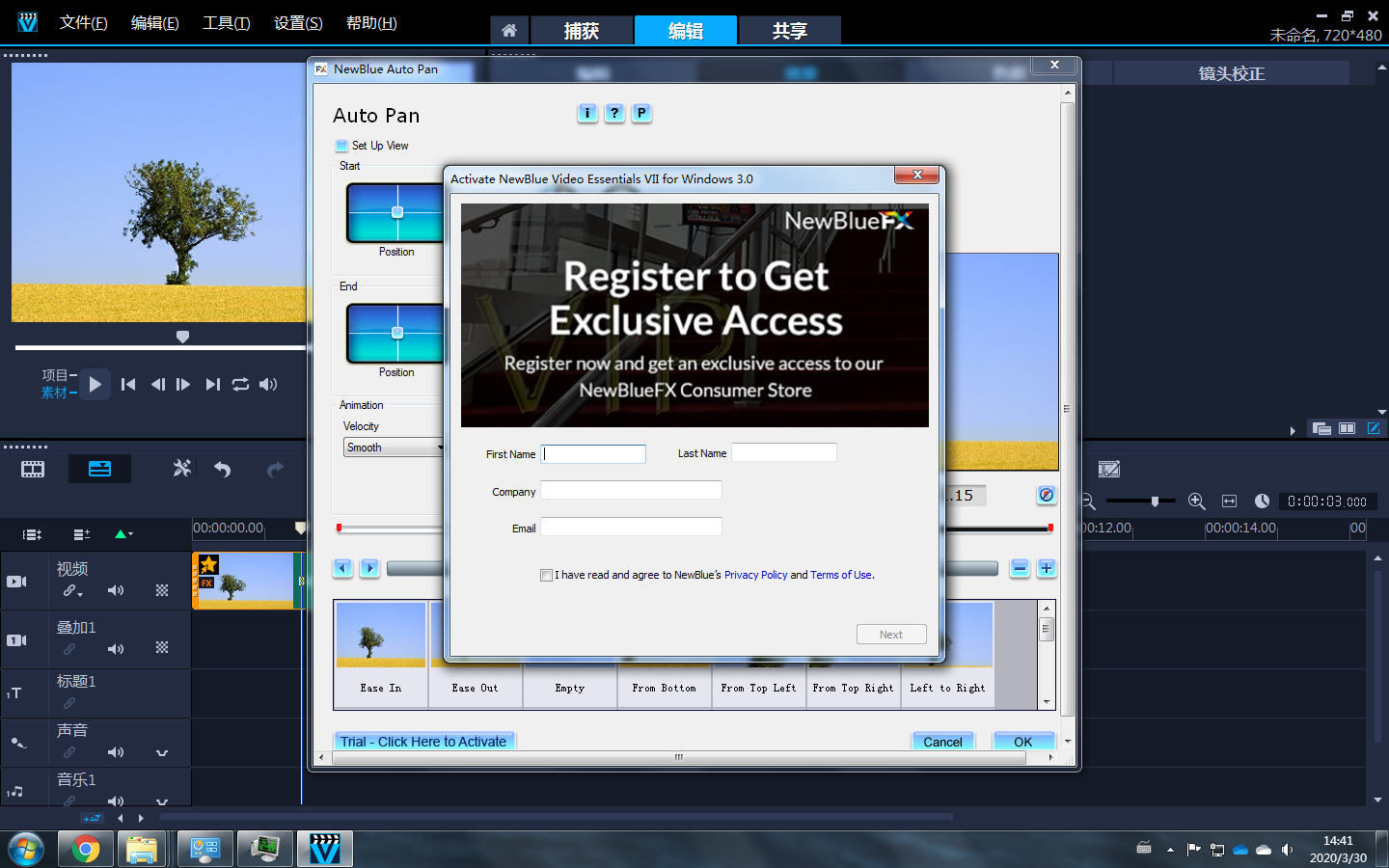Switch to the 共享 tab
The width and height of the screenshot is (1389, 868).
[x=789, y=31]
